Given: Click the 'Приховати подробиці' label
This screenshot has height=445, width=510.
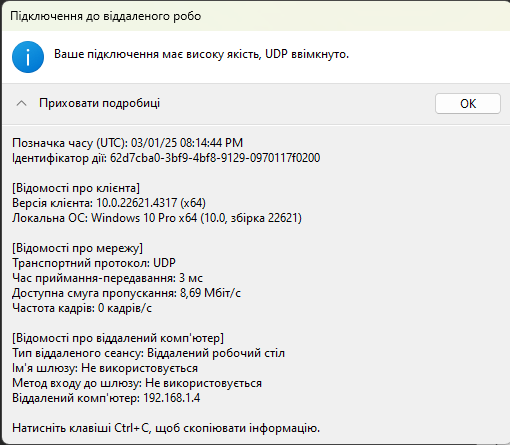Looking at the screenshot, I should tap(99, 103).
